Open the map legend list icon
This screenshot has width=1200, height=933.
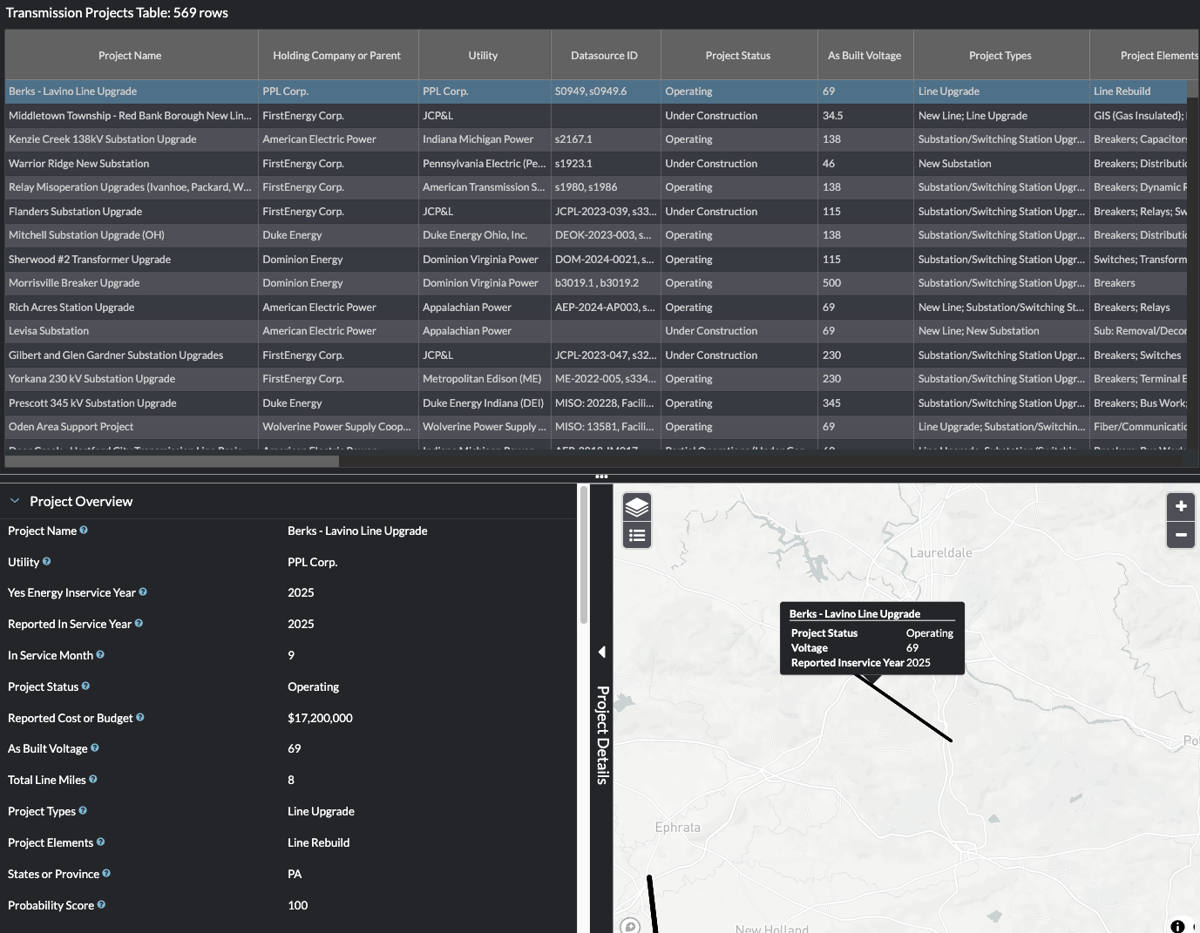pyautogui.click(x=637, y=535)
